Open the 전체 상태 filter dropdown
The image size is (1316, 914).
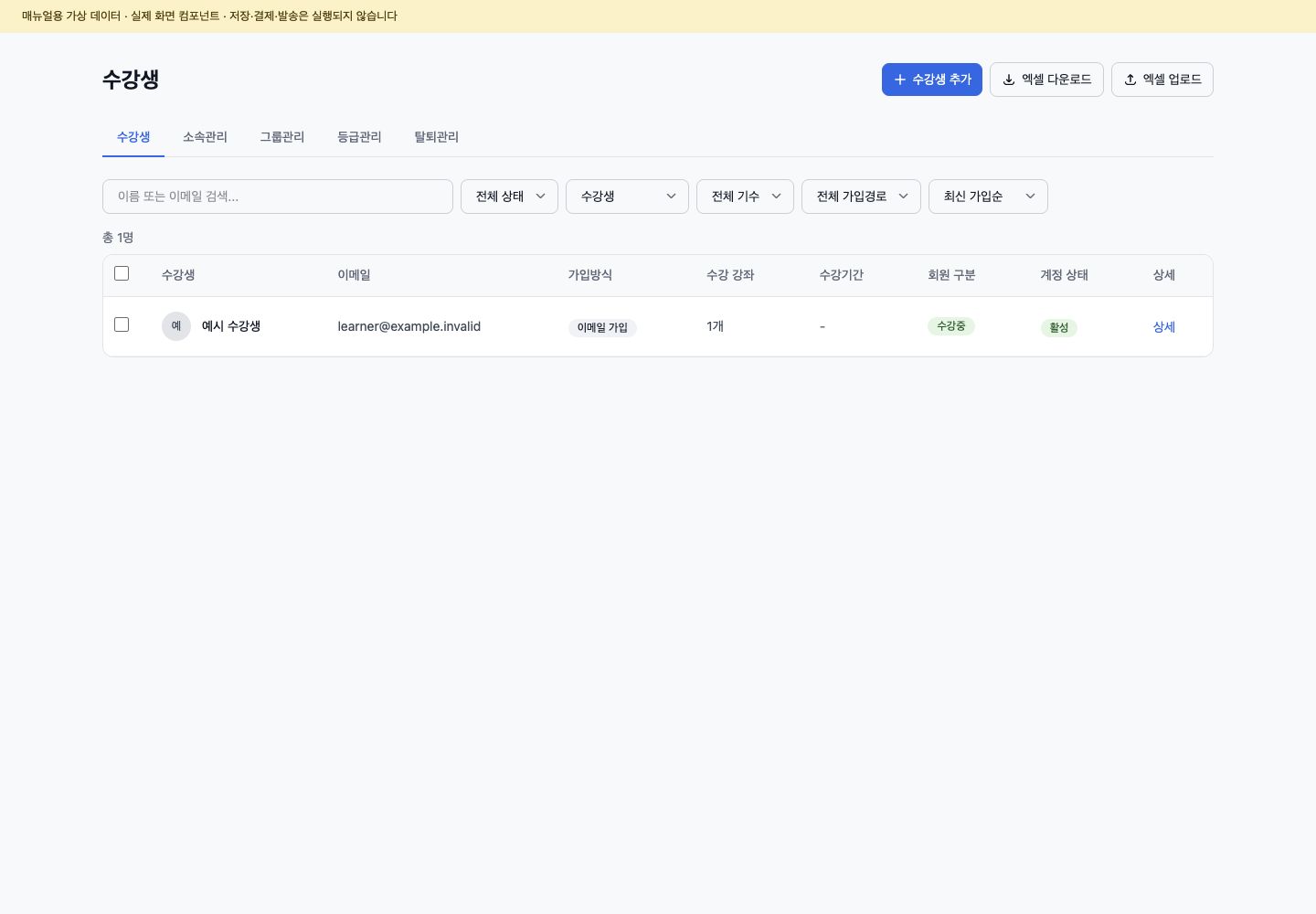point(509,197)
